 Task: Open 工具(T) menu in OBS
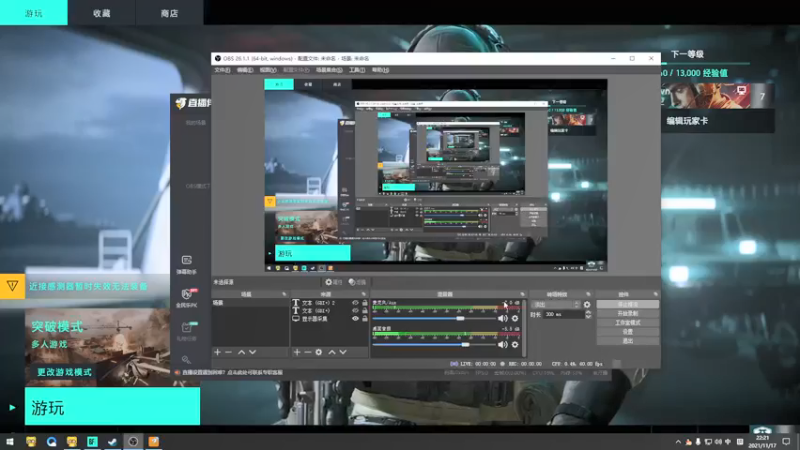pos(357,70)
